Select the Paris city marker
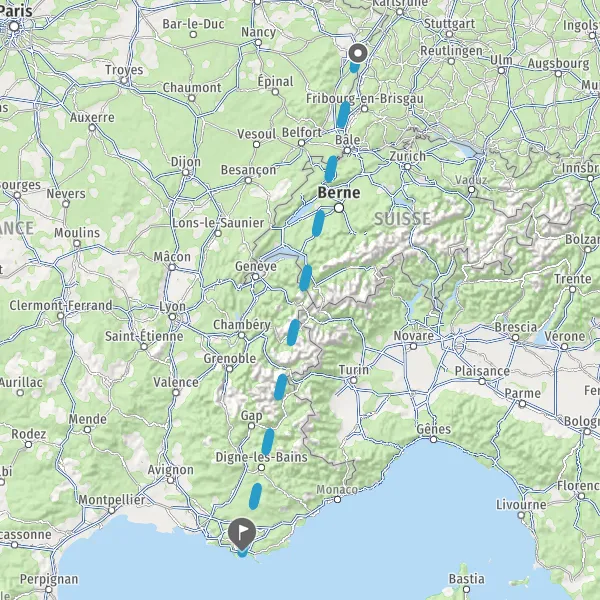600x600 pixels. click(x=14, y=27)
